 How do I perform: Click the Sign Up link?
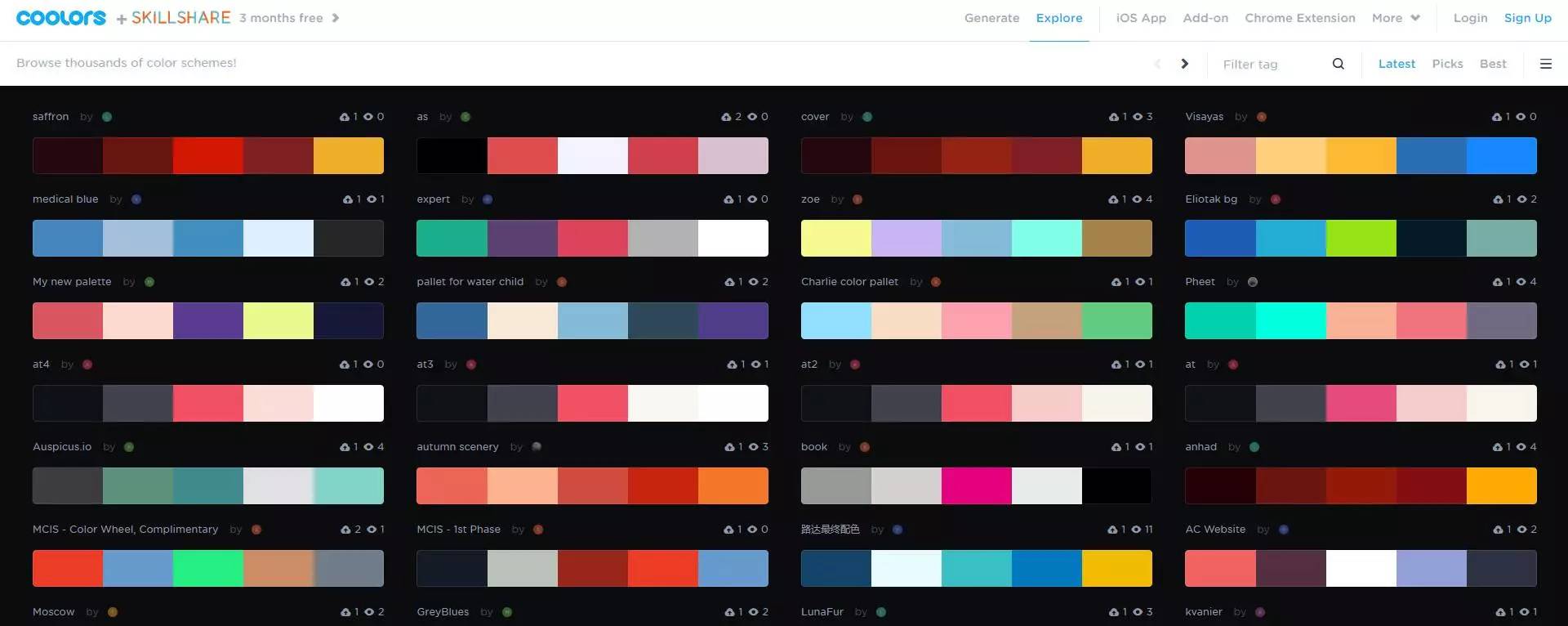coord(1528,18)
